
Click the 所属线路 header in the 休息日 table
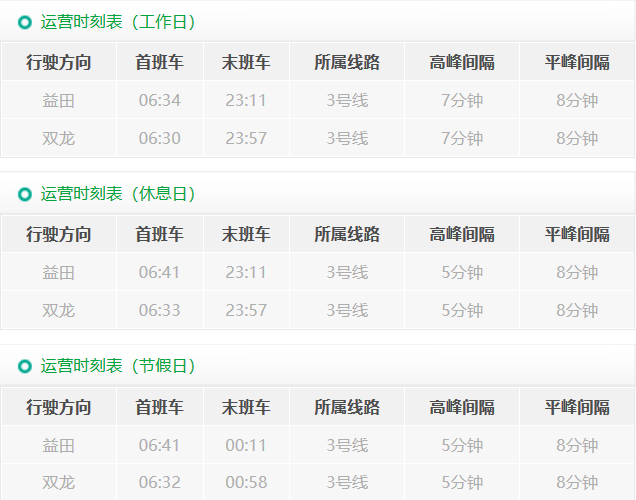(x=347, y=235)
